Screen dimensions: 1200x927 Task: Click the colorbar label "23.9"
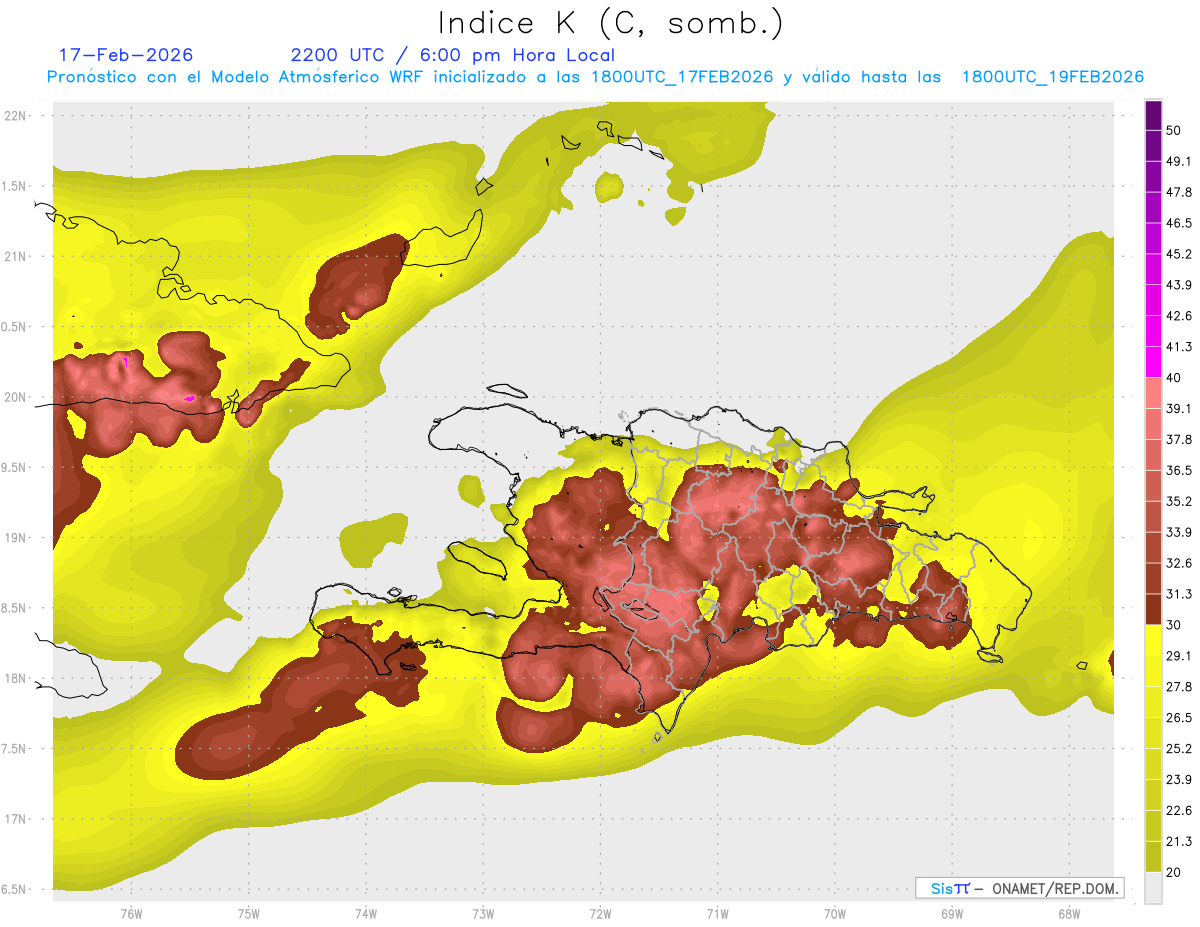(x=1179, y=779)
